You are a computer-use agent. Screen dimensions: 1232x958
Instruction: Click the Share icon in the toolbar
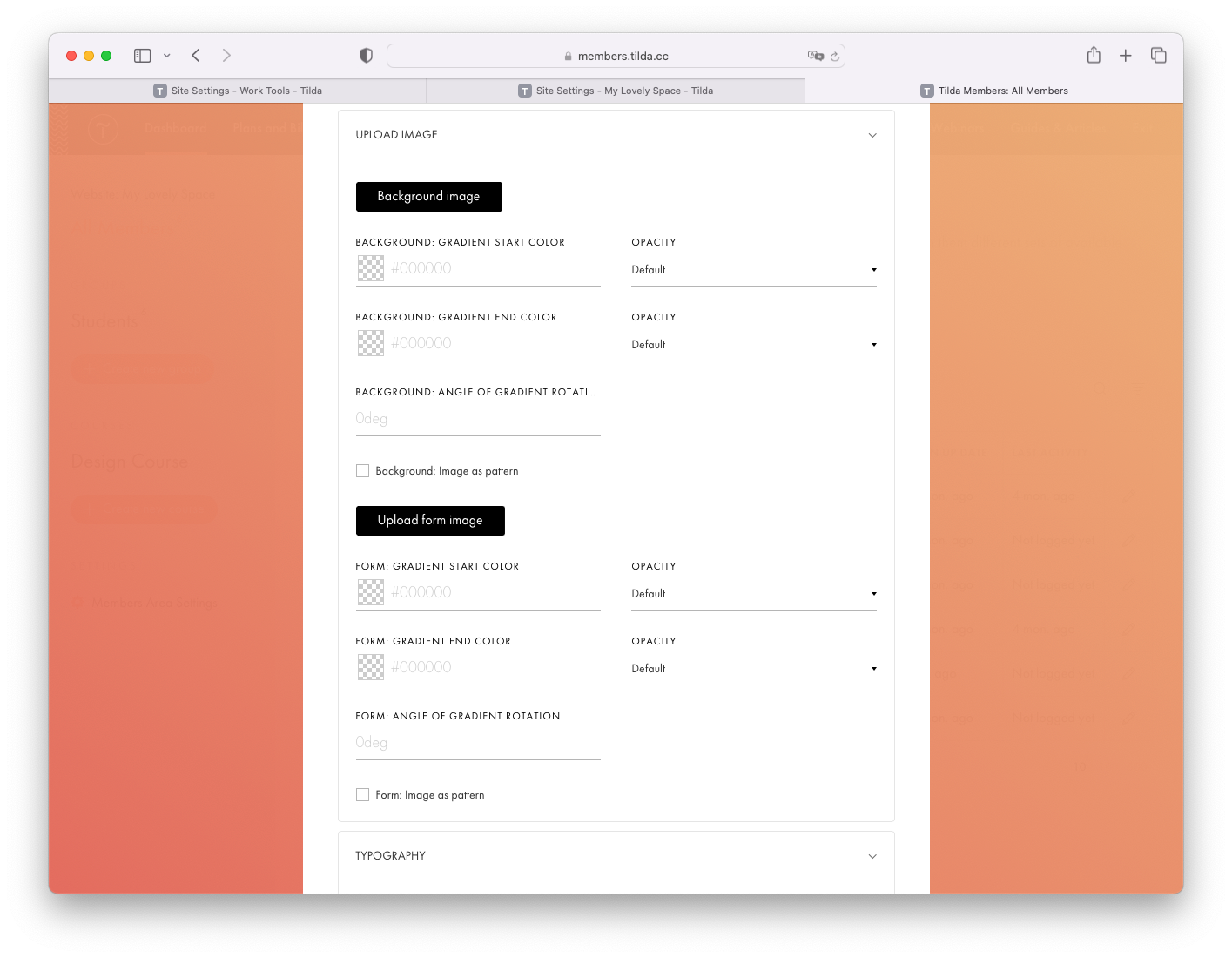pos(1094,55)
